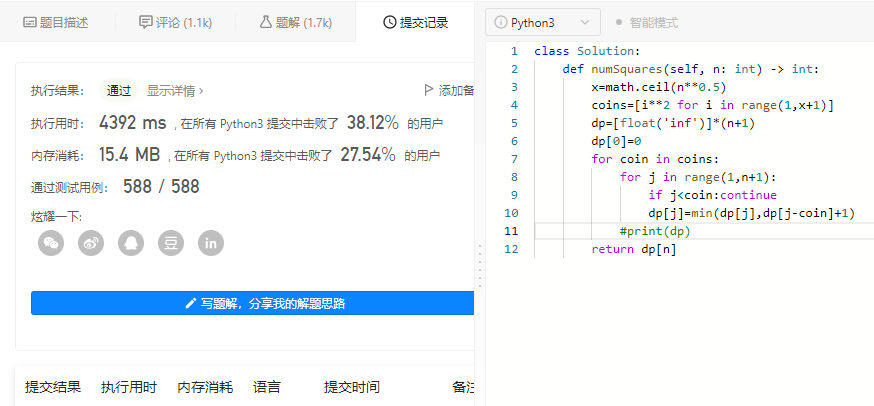Screen dimensions: 874x406
Task: Place cursor on 'class Solution:' line
Action: pos(587,51)
